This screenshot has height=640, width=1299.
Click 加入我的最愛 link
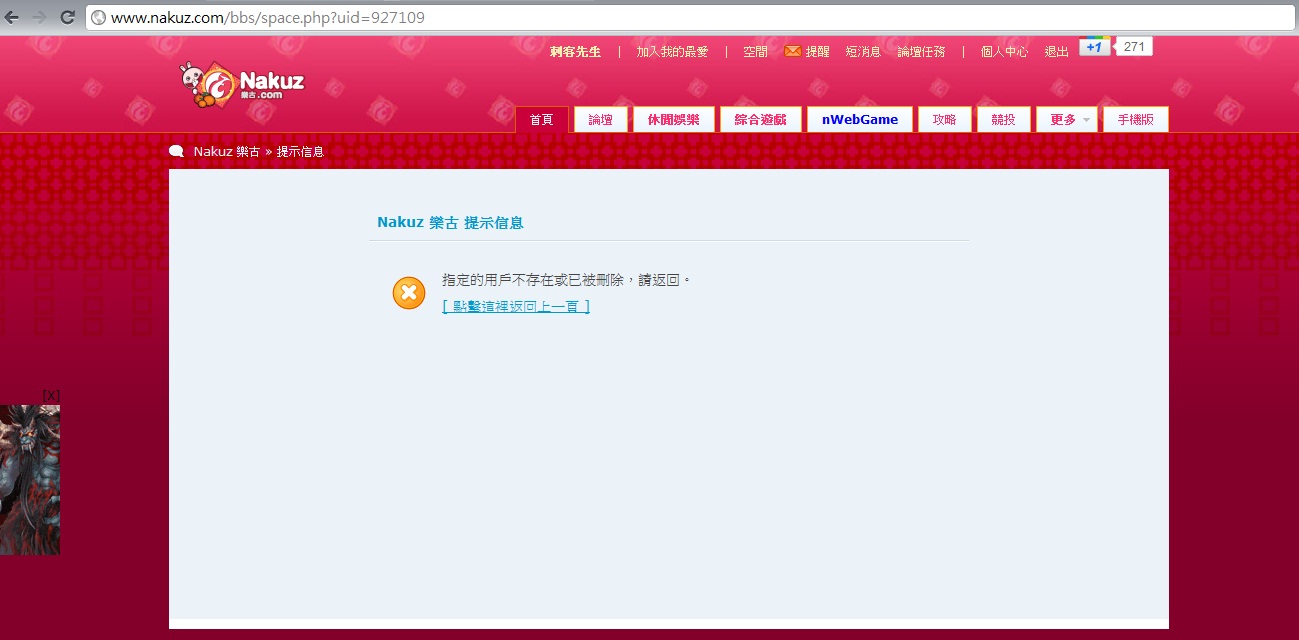click(x=672, y=52)
